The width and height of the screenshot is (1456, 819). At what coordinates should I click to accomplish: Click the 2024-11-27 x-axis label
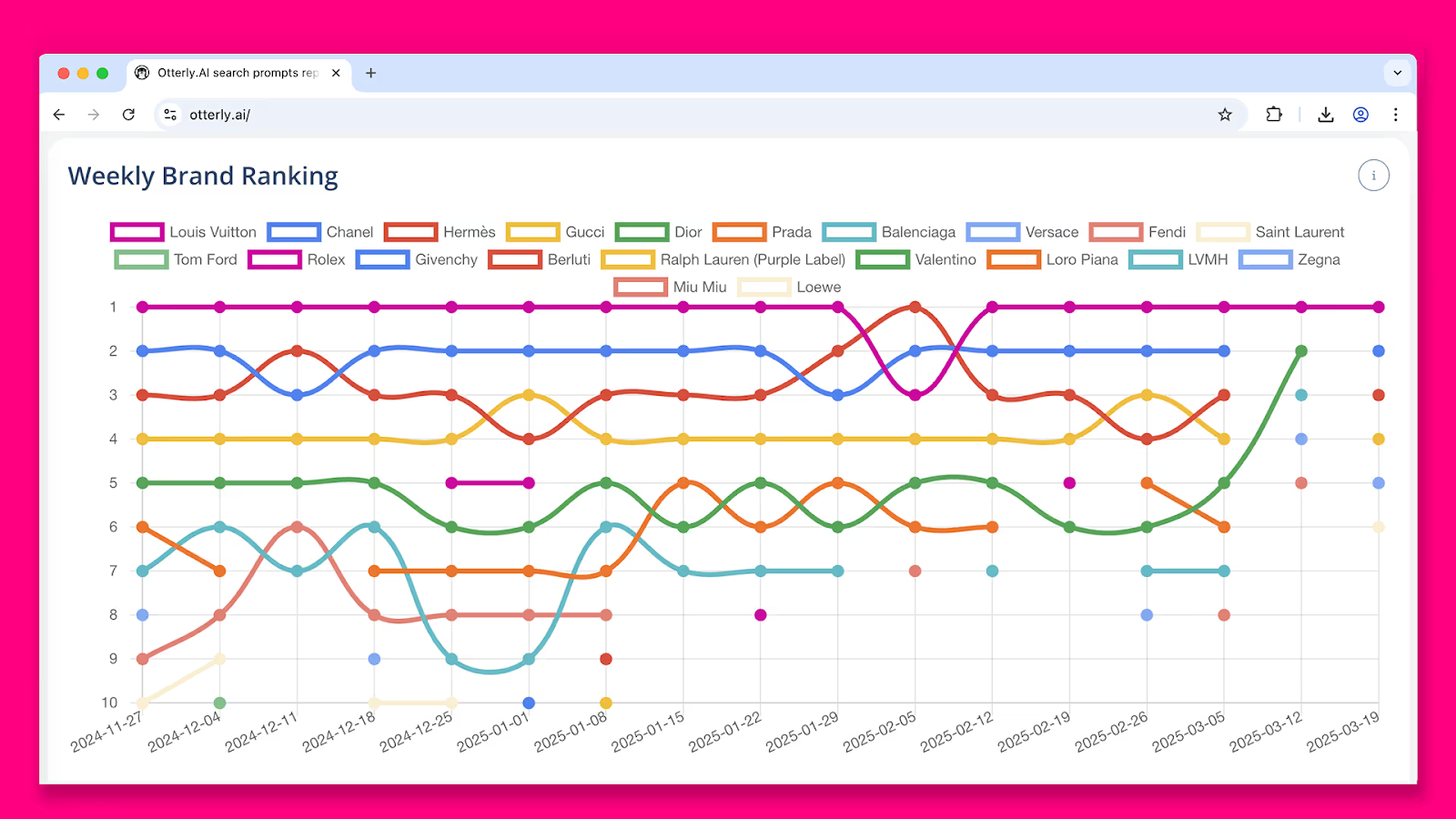pyautogui.click(x=106, y=732)
